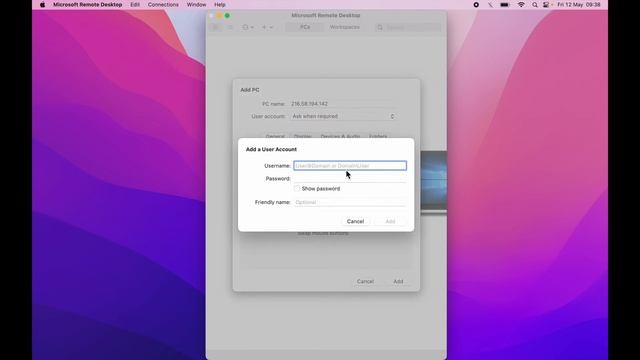Select the Display tab in Add PC

pos(303,136)
